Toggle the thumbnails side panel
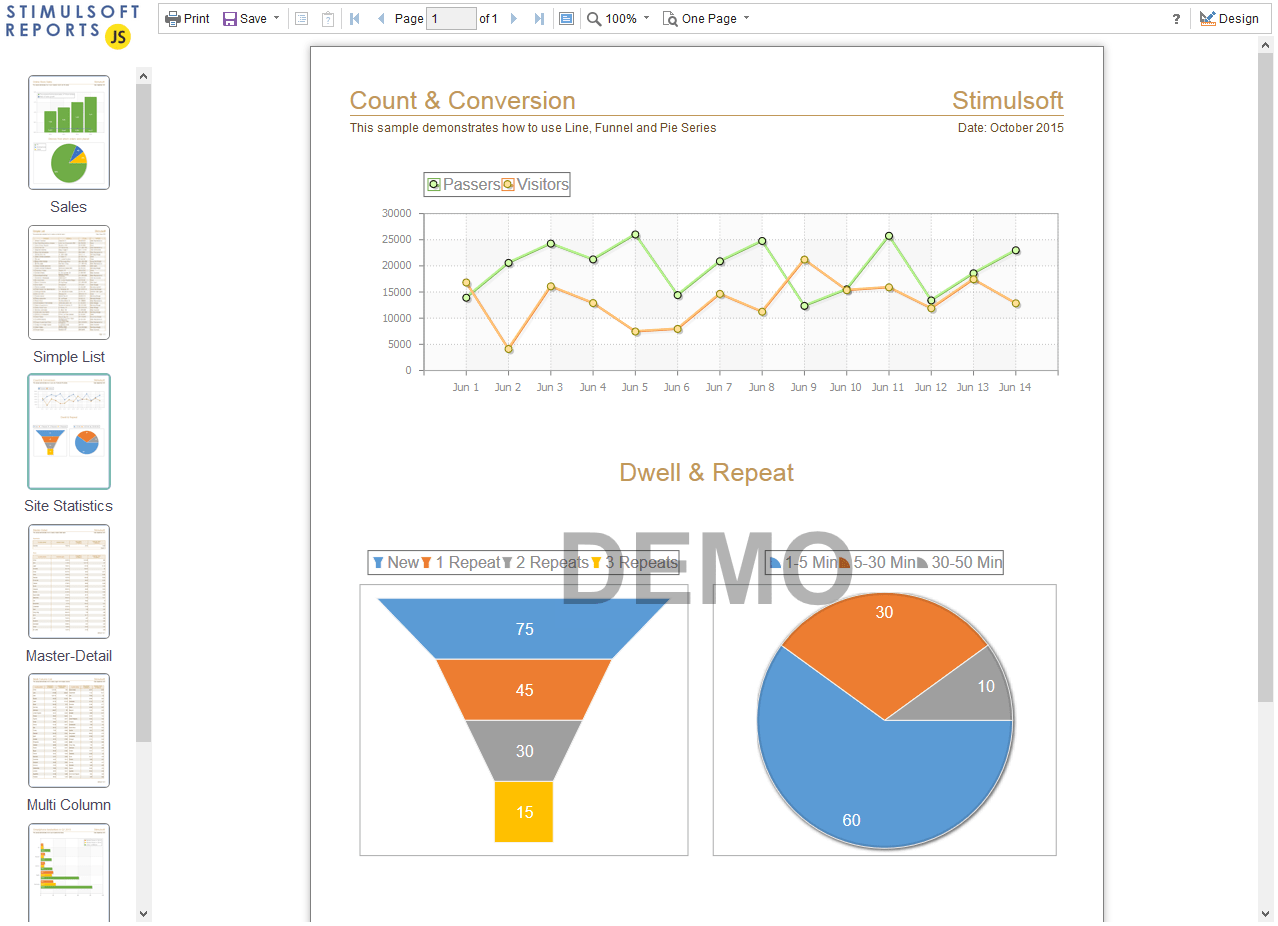 (566, 18)
